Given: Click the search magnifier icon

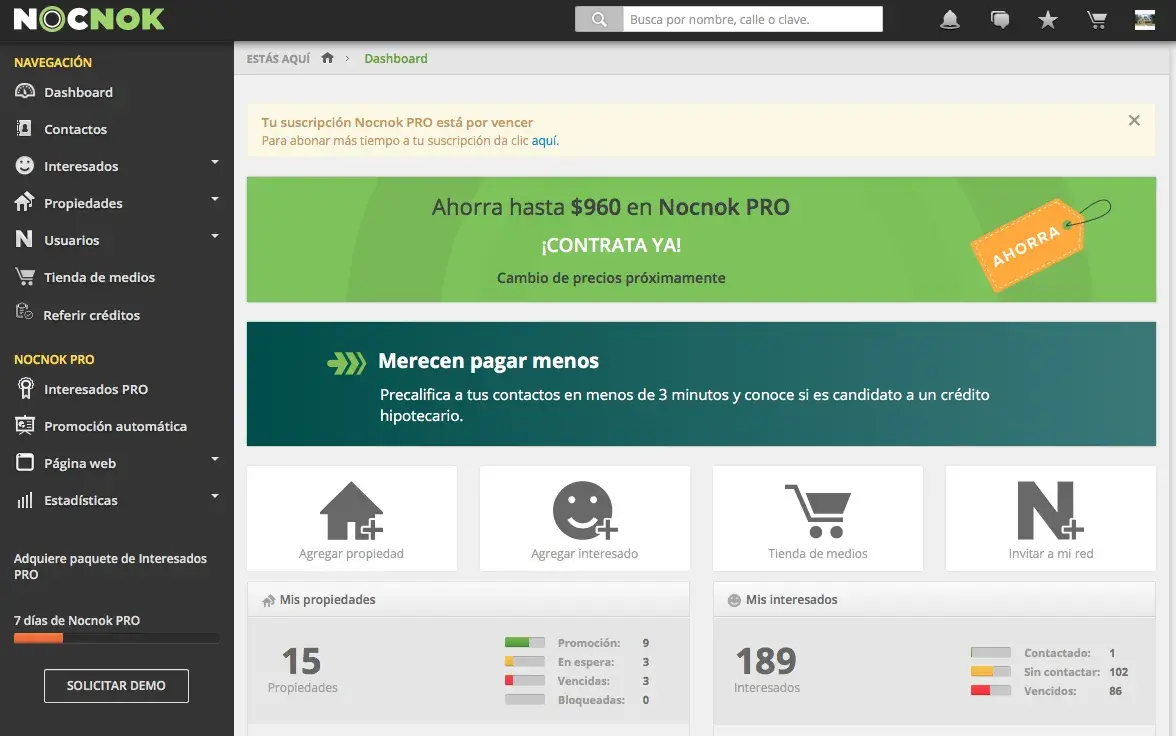Looking at the screenshot, I should coord(598,20).
